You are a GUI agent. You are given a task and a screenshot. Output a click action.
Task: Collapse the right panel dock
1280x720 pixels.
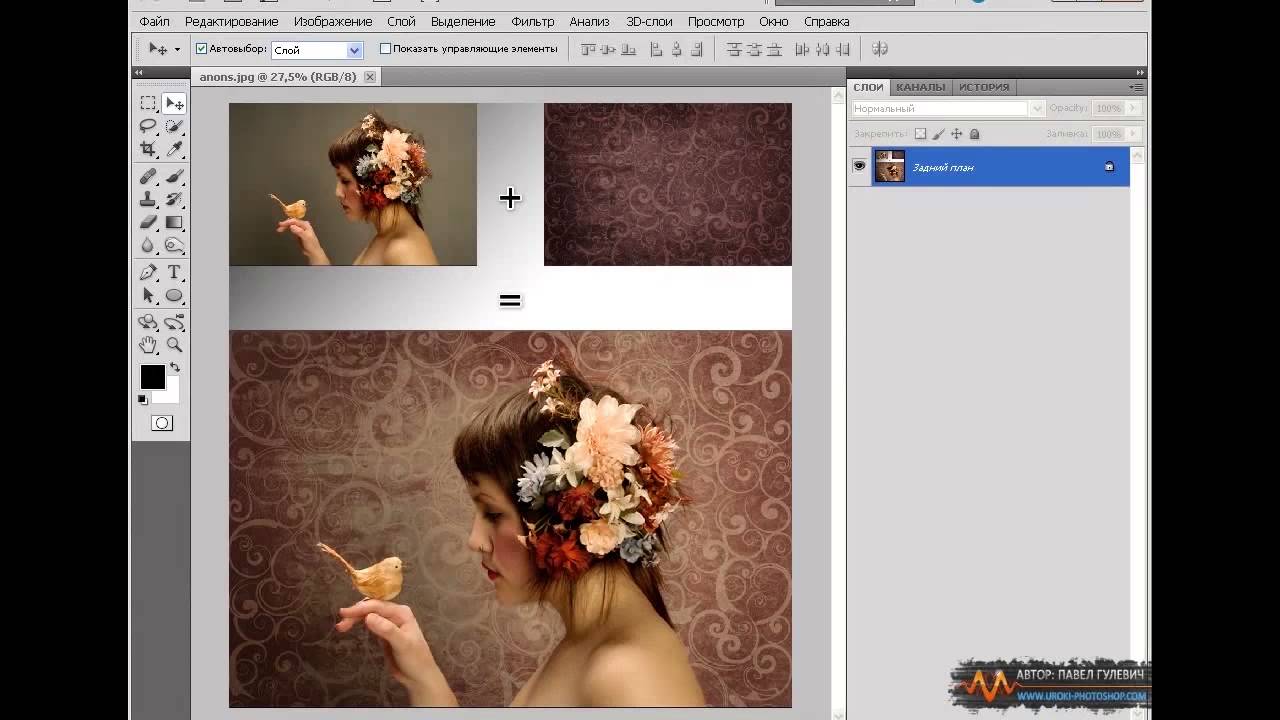tap(1139, 72)
